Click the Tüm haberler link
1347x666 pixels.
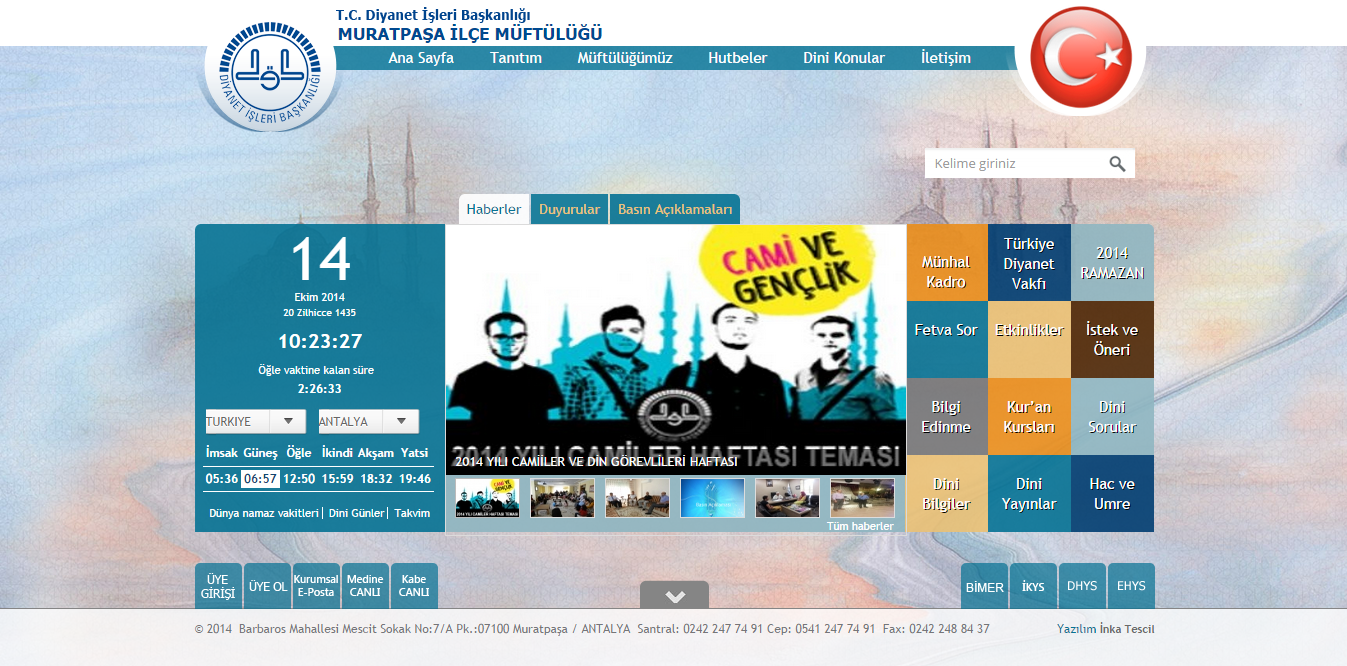click(x=860, y=526)
